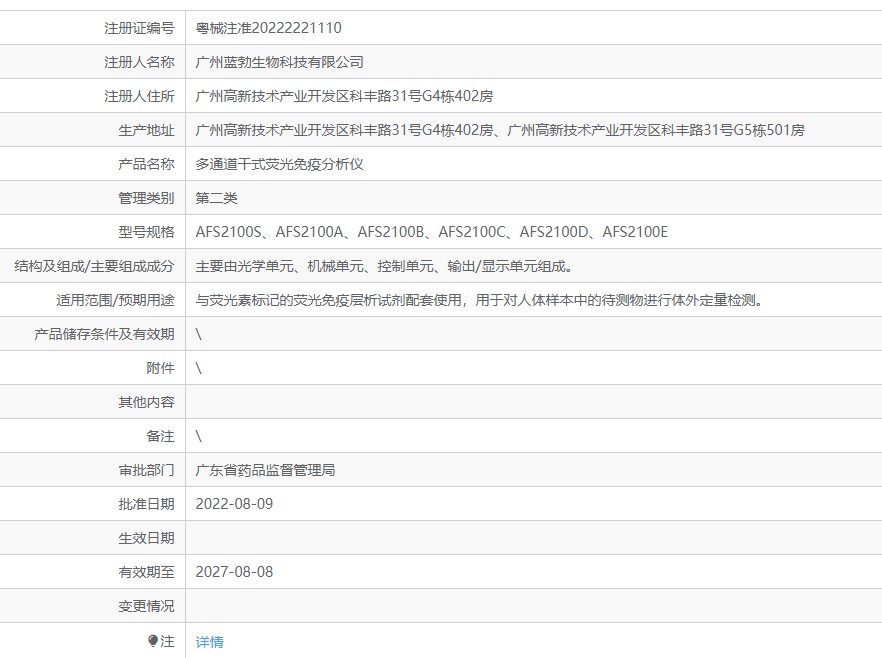Image resolution: width=882 pixels, height=658 pixels.
Task: Click the model list starting with AFS2100S
Action: (x=431, y=232)
